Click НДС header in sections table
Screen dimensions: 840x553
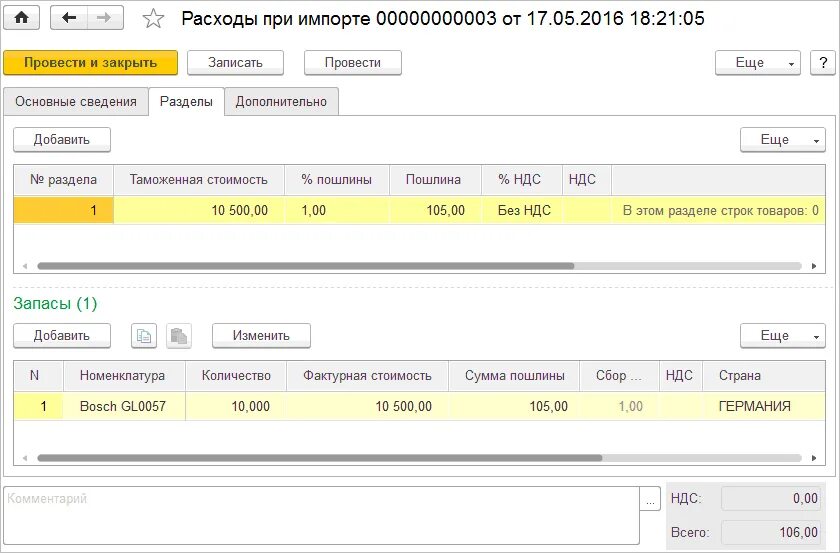[x=587, y=180]
